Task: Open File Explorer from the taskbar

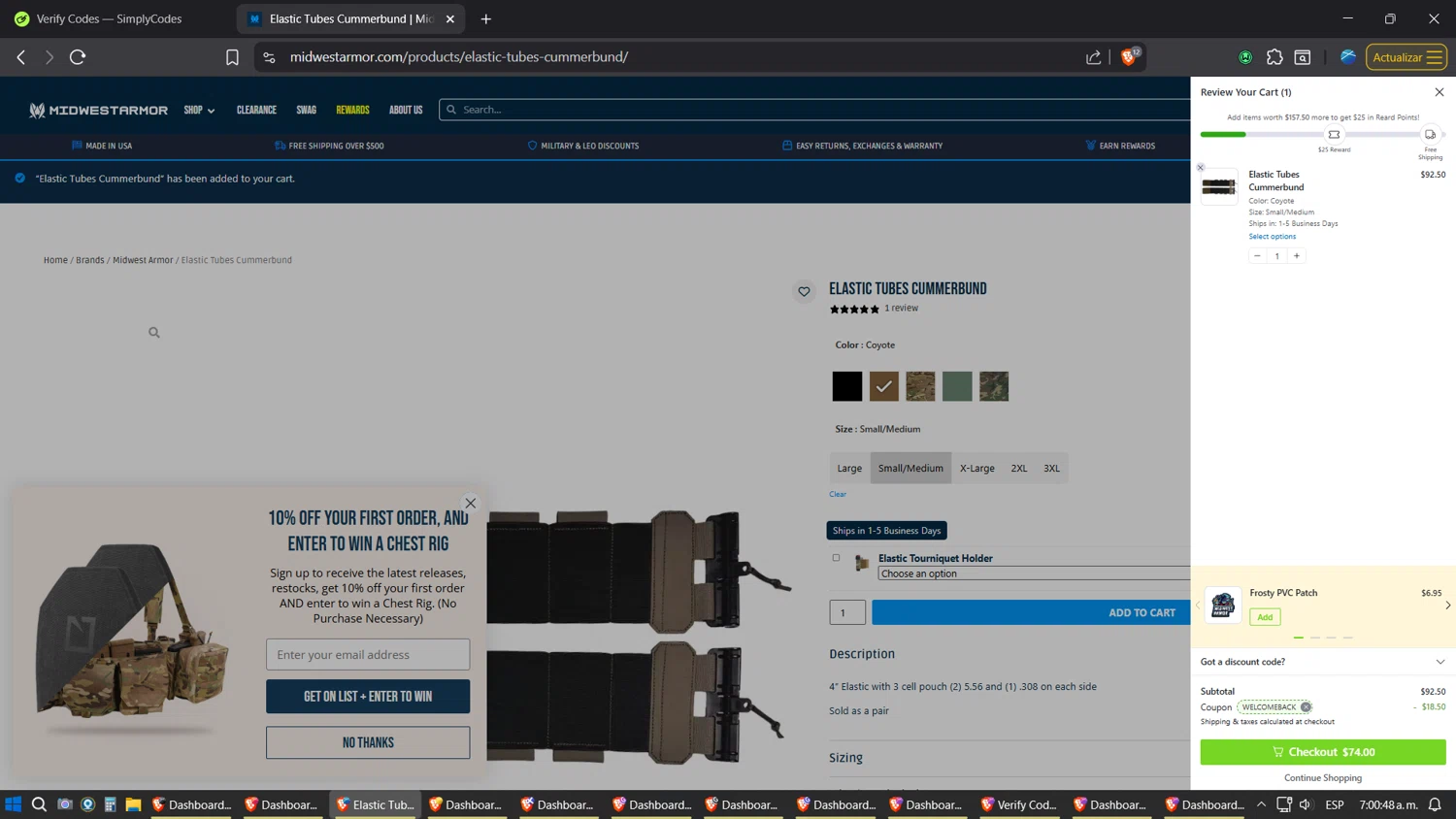Action: (x=133, y=804)
